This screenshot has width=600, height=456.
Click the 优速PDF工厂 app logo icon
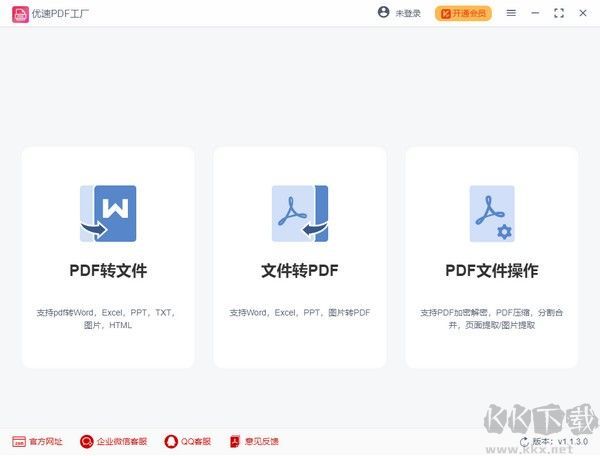pyautogui.click(x=20, y=14)
